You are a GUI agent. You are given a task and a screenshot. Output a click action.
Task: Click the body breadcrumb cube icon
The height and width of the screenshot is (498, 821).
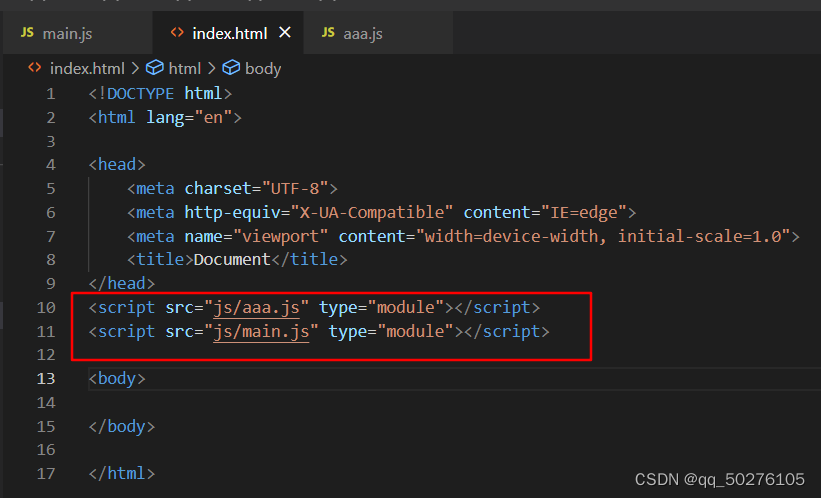coord(231,68)
